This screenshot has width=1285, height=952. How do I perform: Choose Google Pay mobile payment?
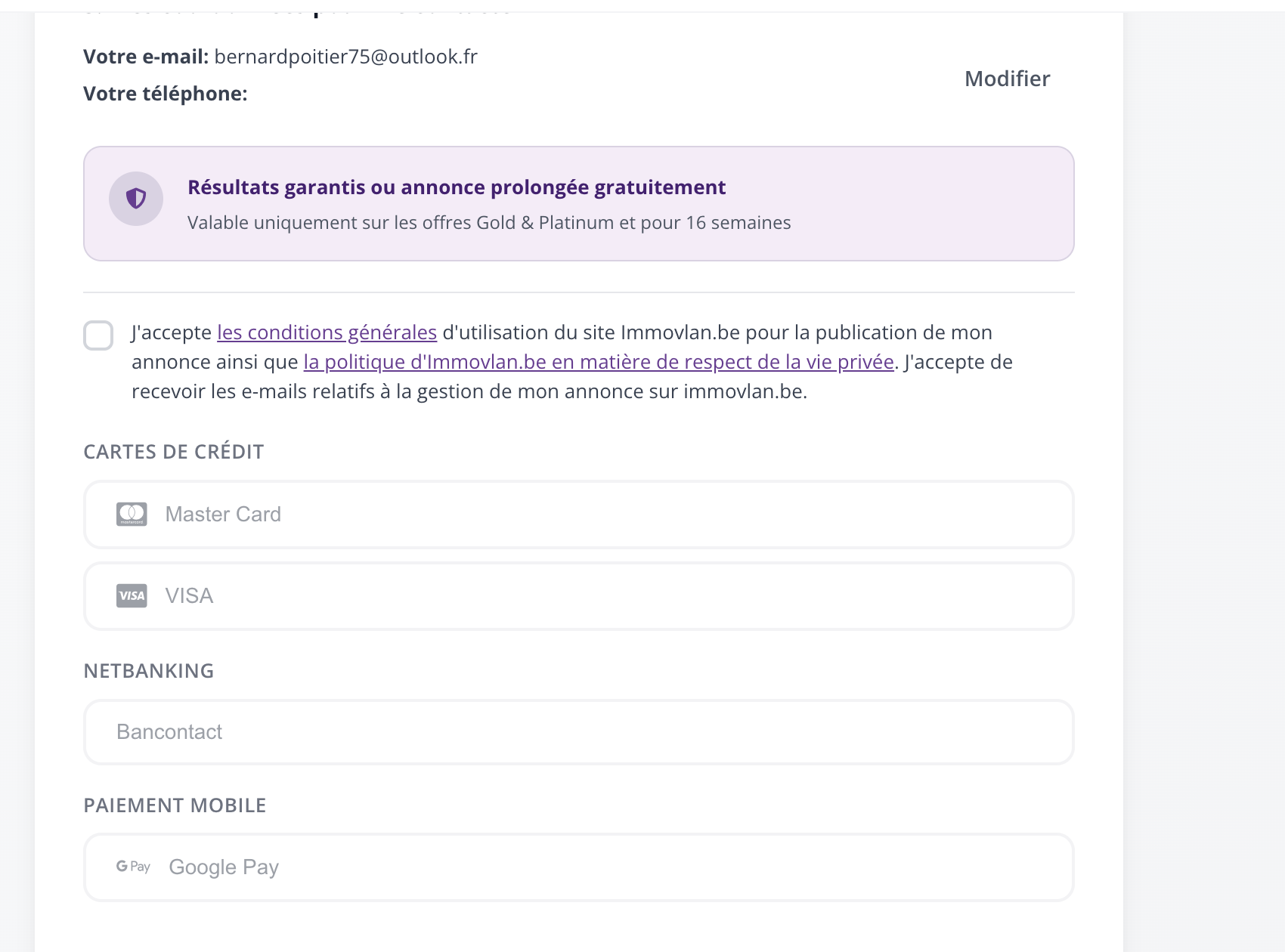coord(578,867)
